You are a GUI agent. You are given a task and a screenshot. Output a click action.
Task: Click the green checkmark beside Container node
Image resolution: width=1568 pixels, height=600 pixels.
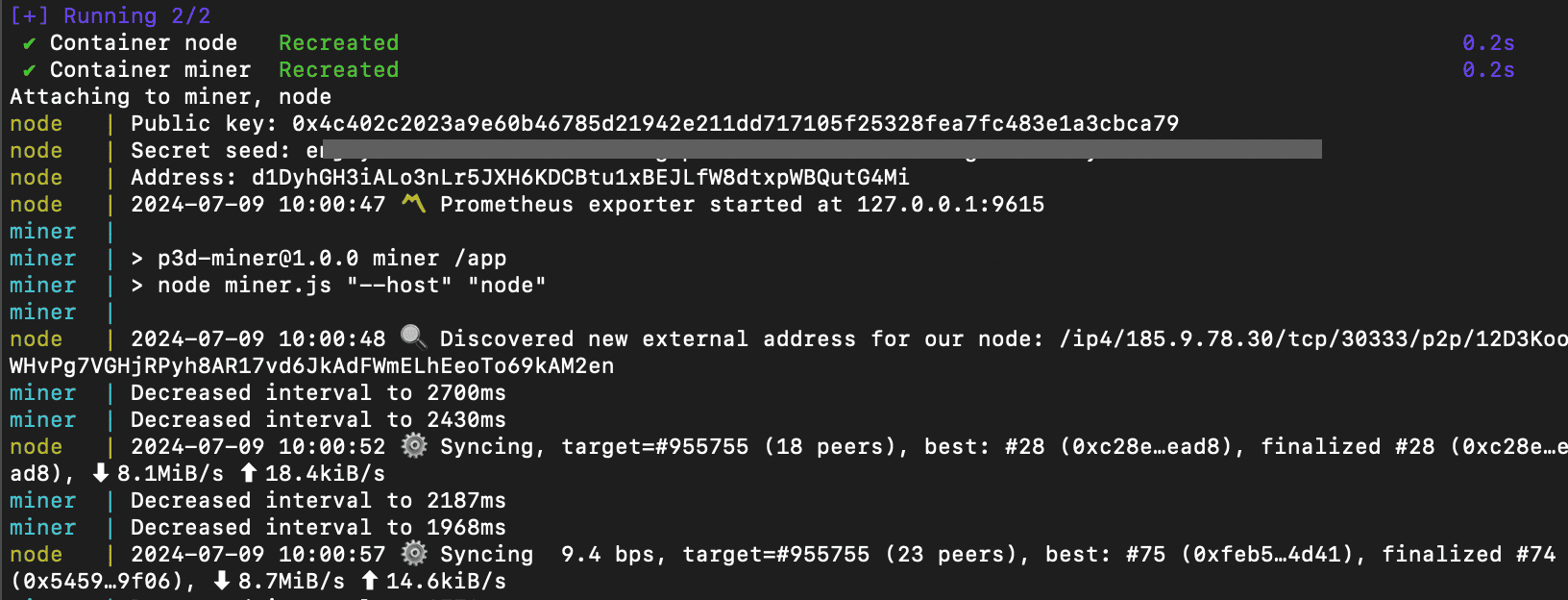(x=30, y=43)
